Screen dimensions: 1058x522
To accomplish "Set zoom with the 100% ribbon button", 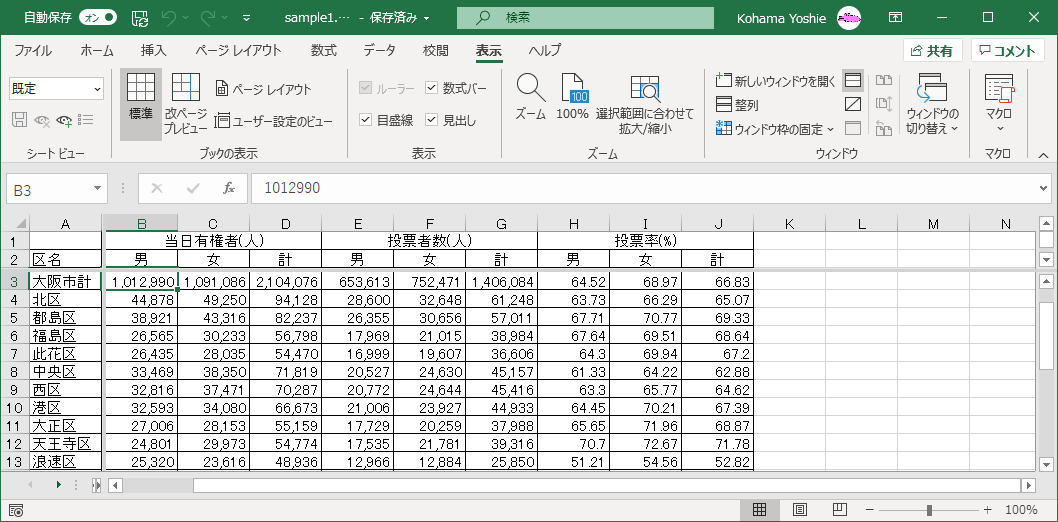I will point(572,97).
